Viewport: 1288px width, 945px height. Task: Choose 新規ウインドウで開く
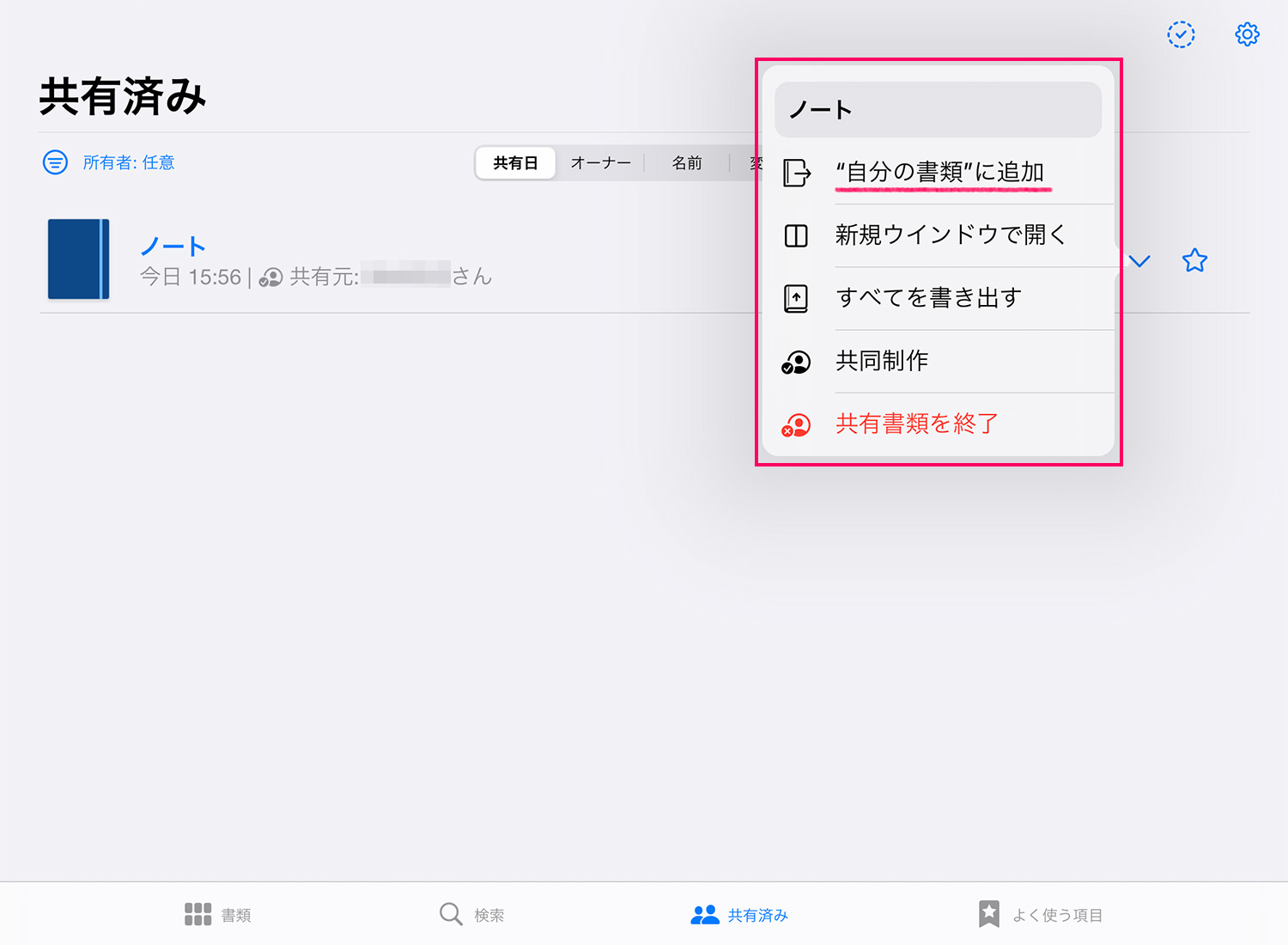click(938, 235)
